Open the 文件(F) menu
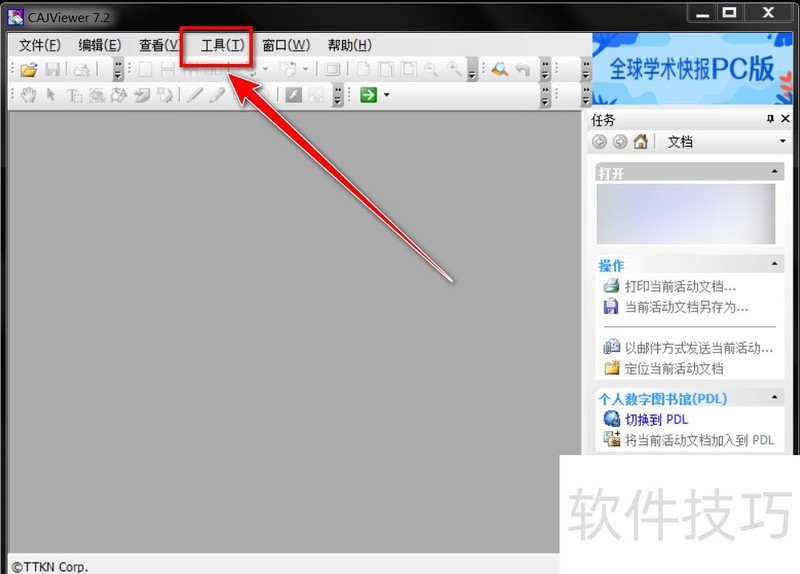 tap(40, 45)
